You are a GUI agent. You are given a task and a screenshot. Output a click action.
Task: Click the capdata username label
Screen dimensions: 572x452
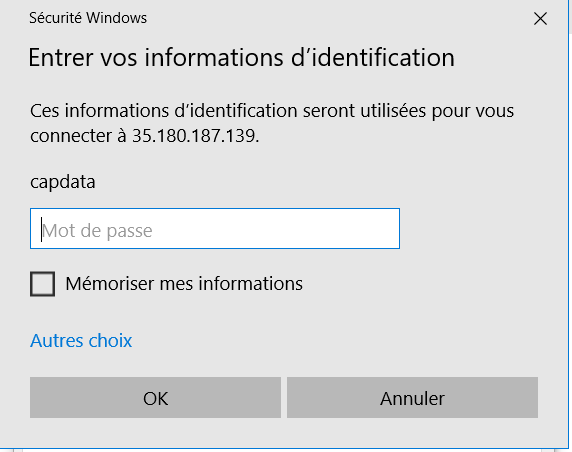pyautogui.click(x=63, y=182)
